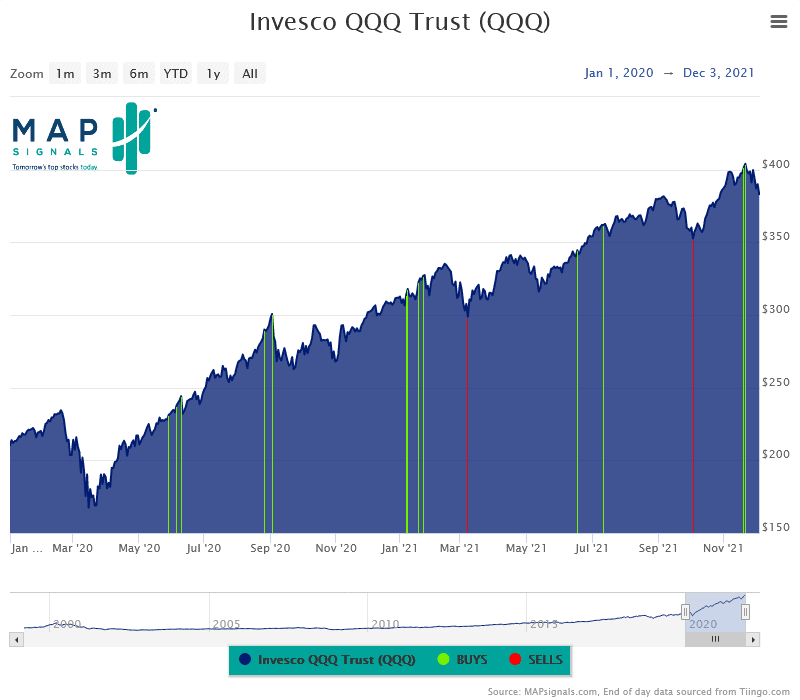Toggle the Invesco QQQ Trust series legend
The image size is (800, 700).
coord(328,660)
